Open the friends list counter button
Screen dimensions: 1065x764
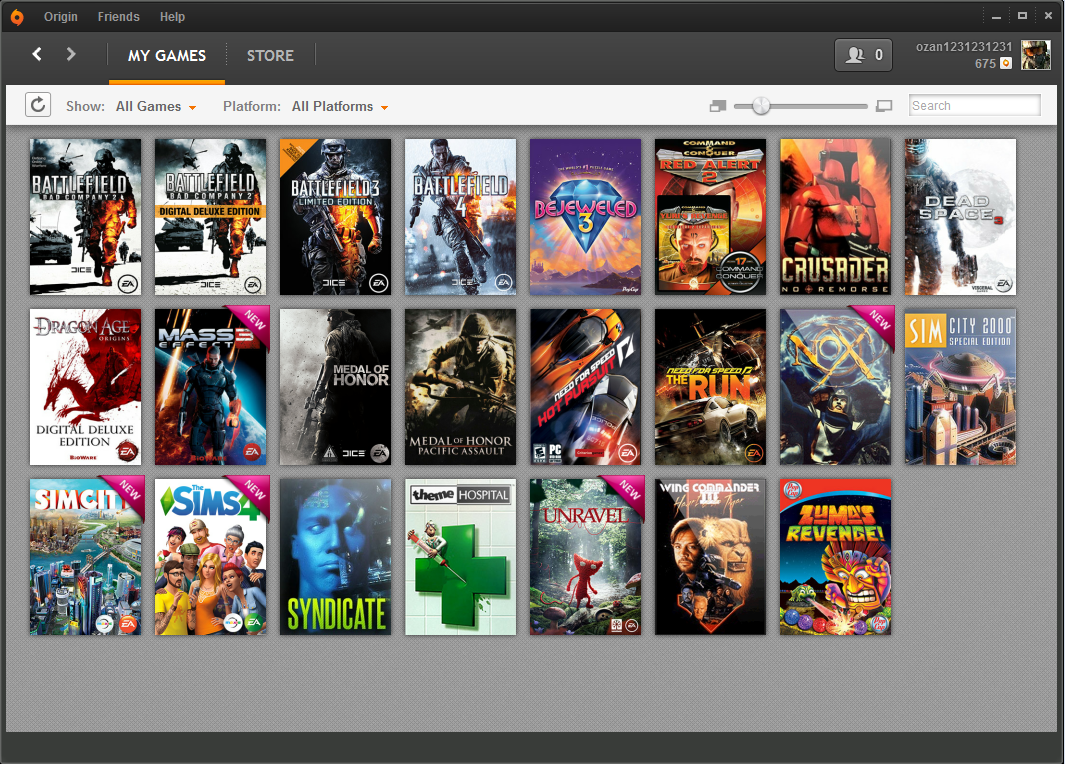point(863,55)
